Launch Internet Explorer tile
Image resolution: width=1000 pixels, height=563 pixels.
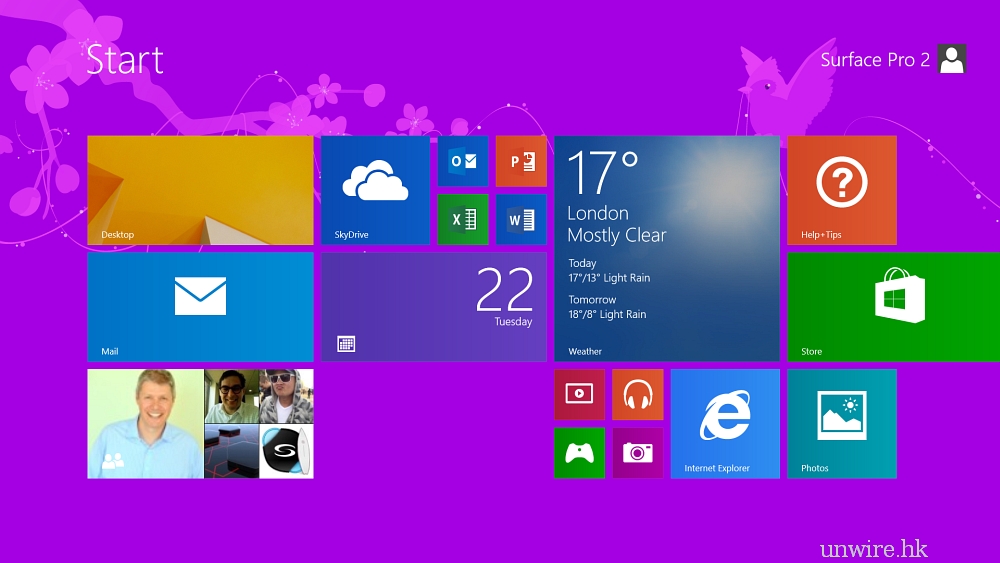pos(725,423)
